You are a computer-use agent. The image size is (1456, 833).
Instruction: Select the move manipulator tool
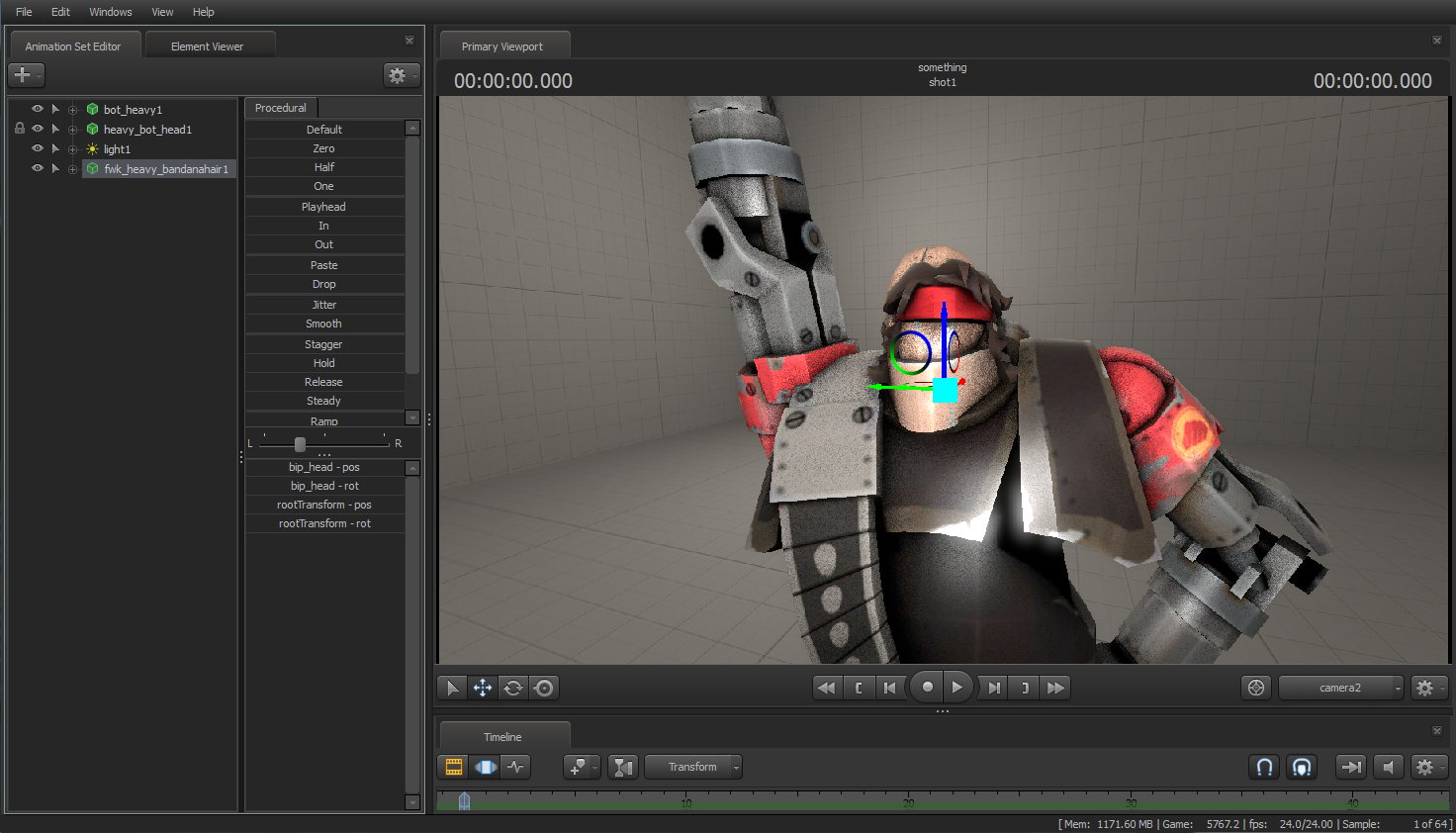pyautogui.click(x=483, y=688)
